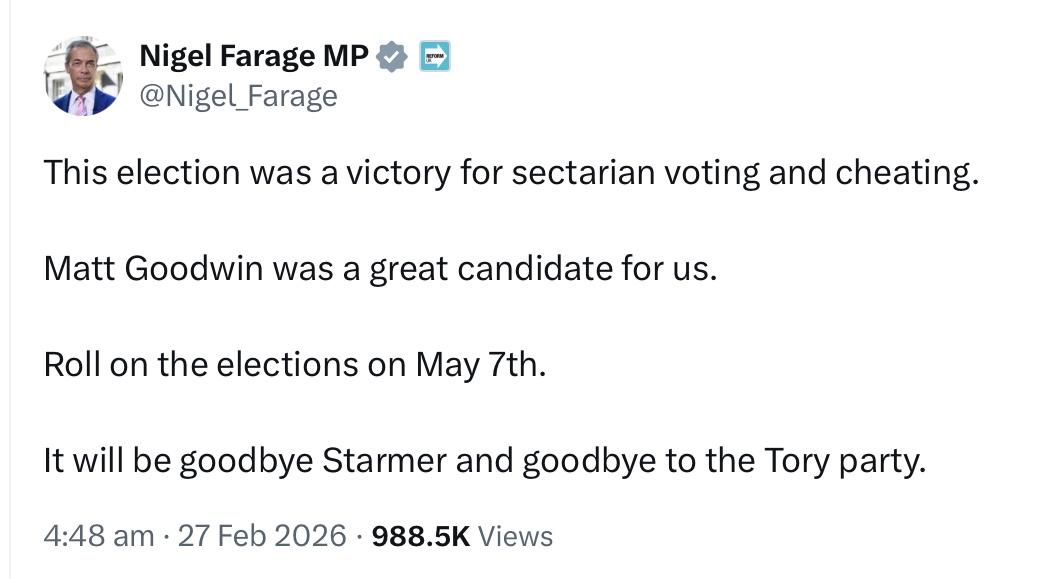Click the 4:48 am timestamp
Image resolution: width=1040 pixels, height=579 pixels.
pos(99,536)
